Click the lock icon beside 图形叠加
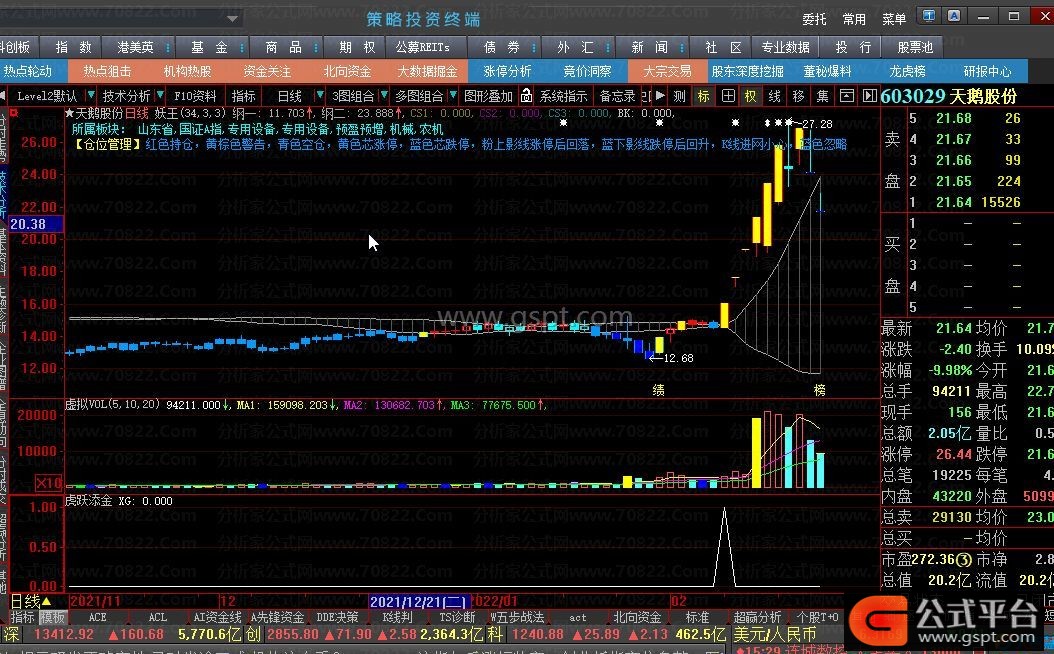This screenshot has height=654, width=1054. point(526,96)
